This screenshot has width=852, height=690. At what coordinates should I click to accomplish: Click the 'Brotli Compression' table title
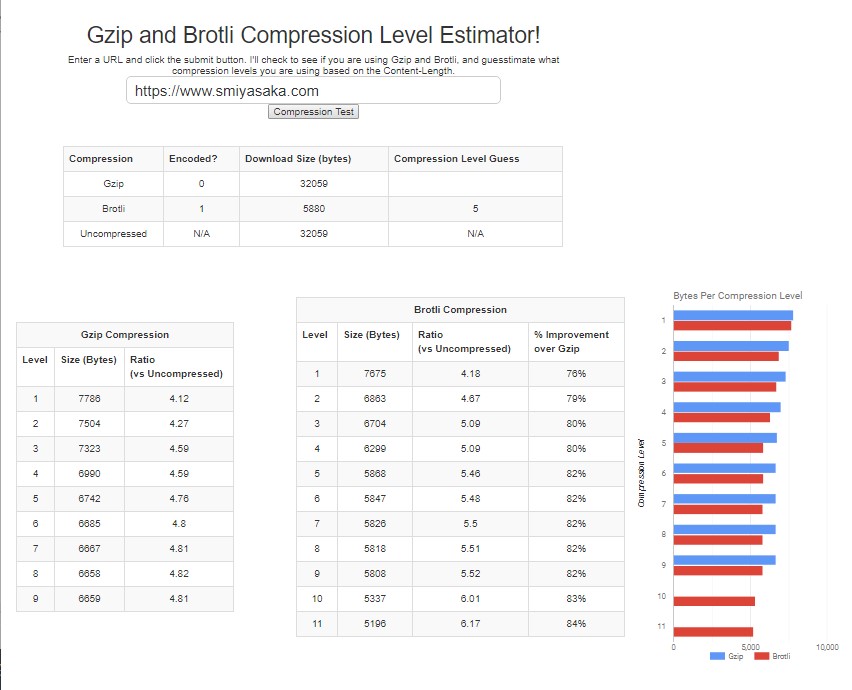pyautogui.click(x=460, y=310)
